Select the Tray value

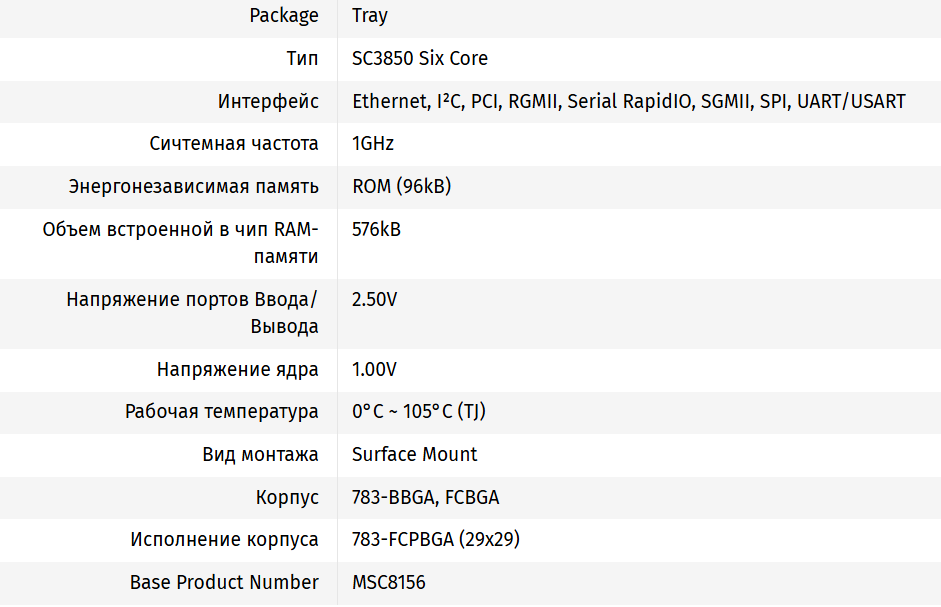click(x=370, y=16)
